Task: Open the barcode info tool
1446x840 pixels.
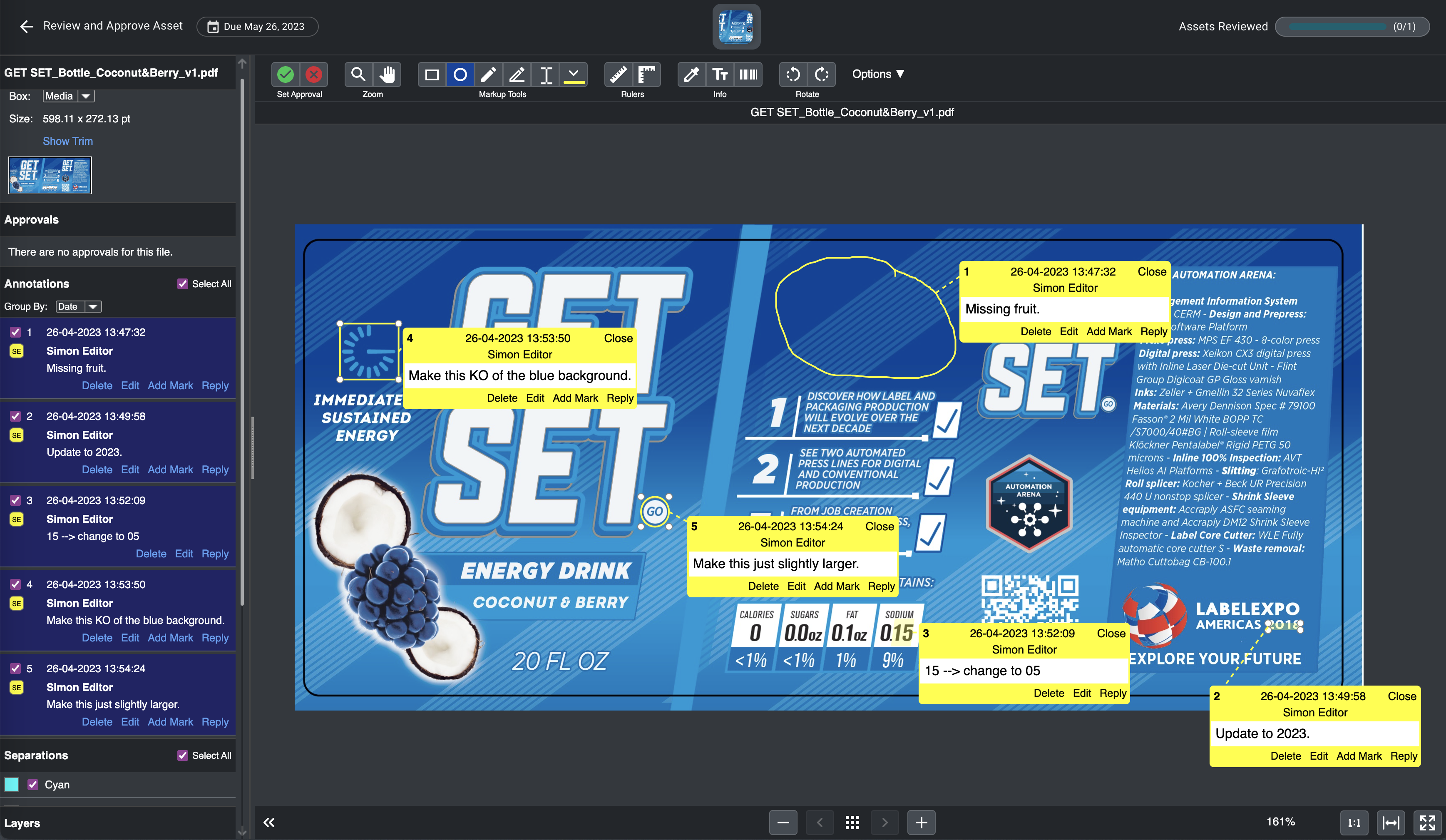Action: 748,74
